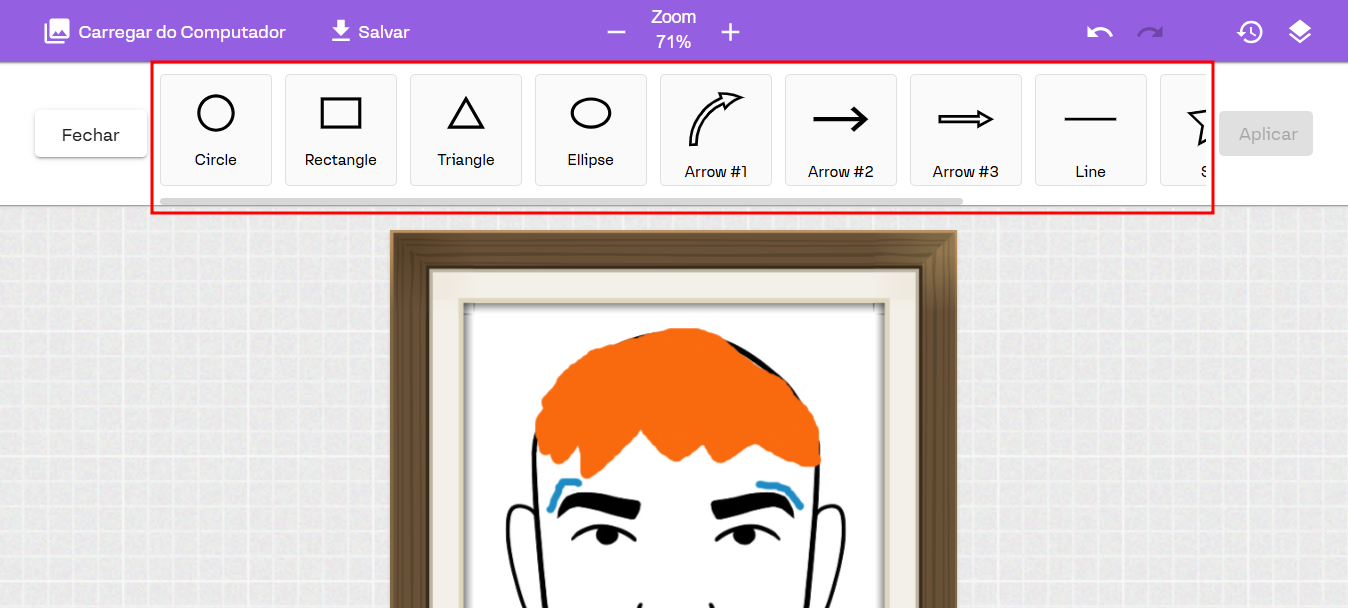Select the Circle shape
This screenshot has width=1348, height=608.
click(216, 130)
